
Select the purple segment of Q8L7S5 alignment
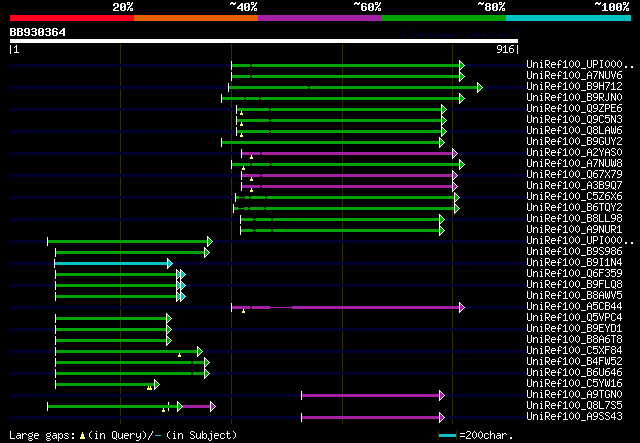tap(196, 407)
